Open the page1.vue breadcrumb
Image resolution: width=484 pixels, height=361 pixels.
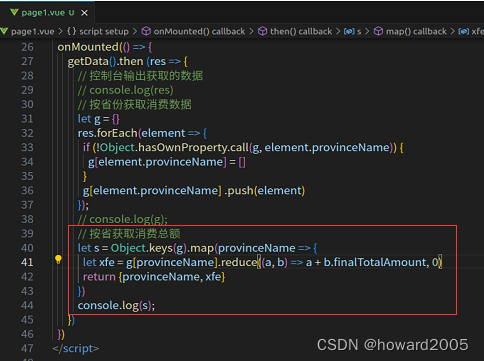click(33, 32)
